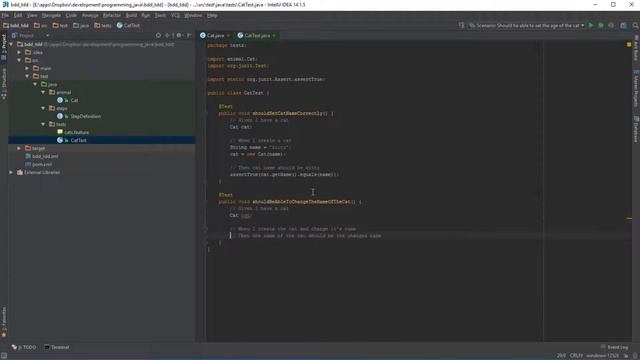
Task: Click the inspector icon at the far right of the status bar
Action: 635,356
